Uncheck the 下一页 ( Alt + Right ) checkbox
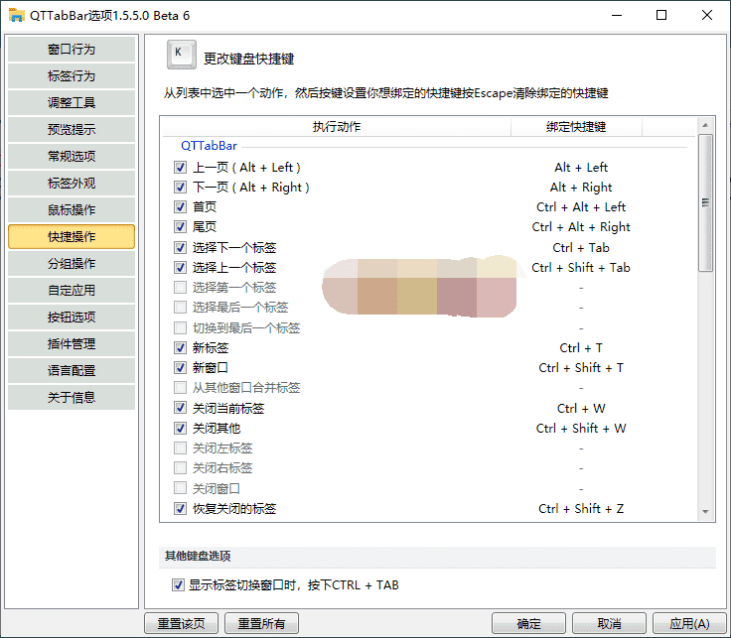The image size is (731, 638). click(x=180, y=187)
